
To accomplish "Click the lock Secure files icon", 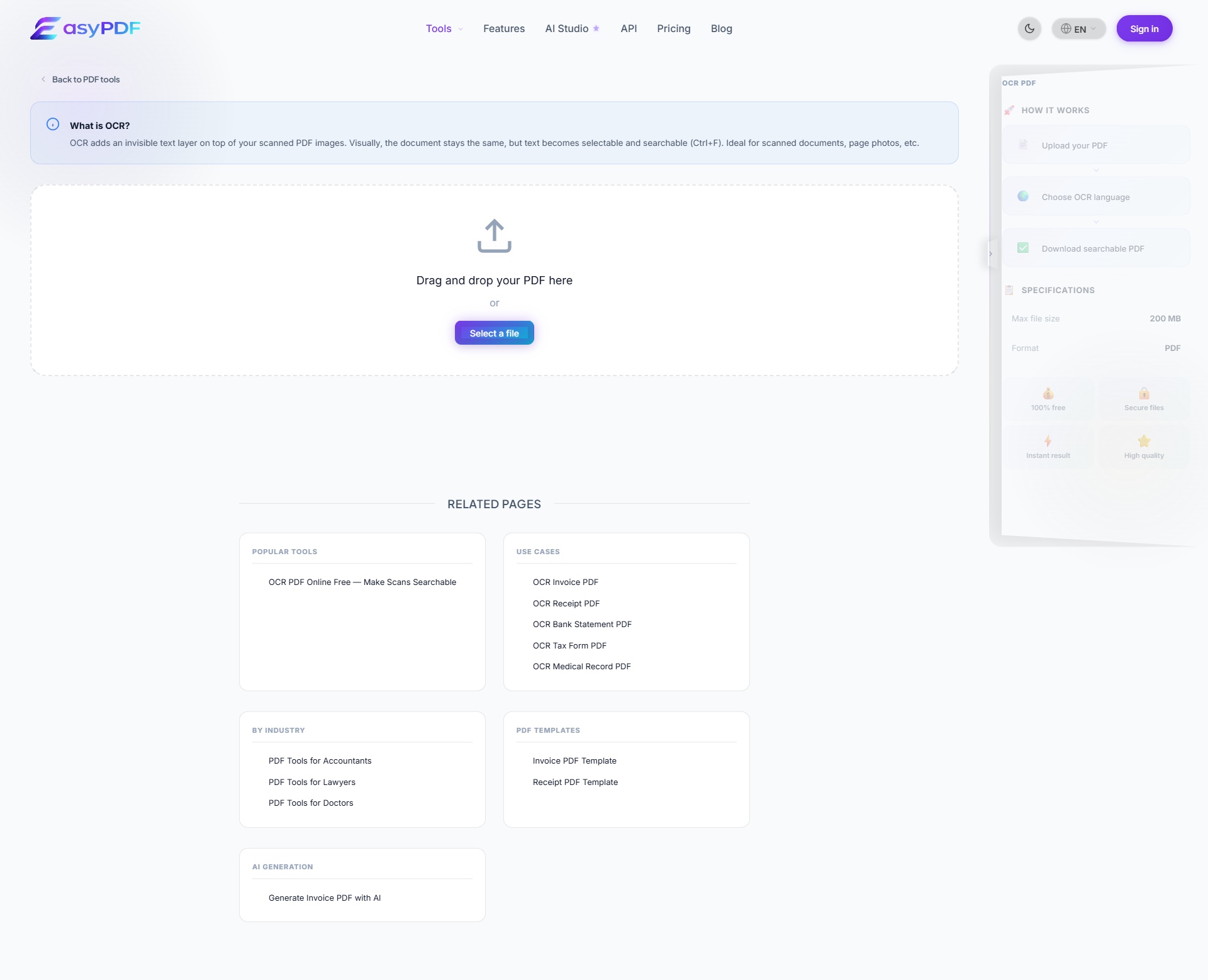I will pyautogui.click(x=1144, y=394).
